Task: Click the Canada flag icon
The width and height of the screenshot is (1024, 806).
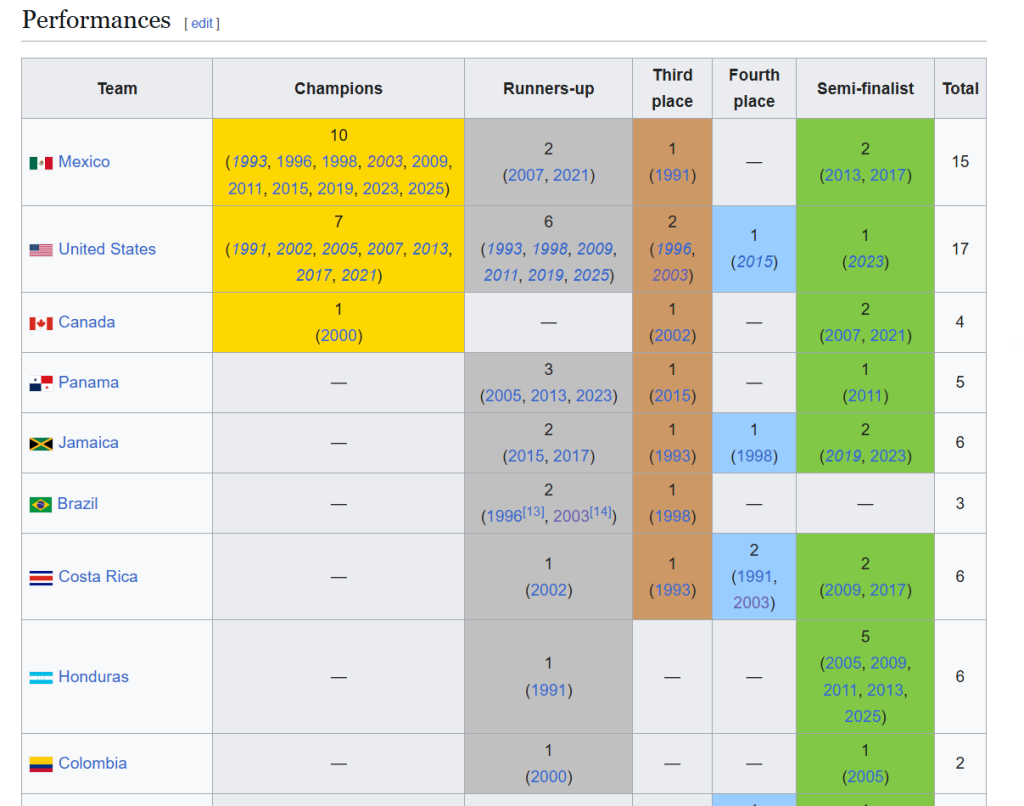Action: point(41,323)
